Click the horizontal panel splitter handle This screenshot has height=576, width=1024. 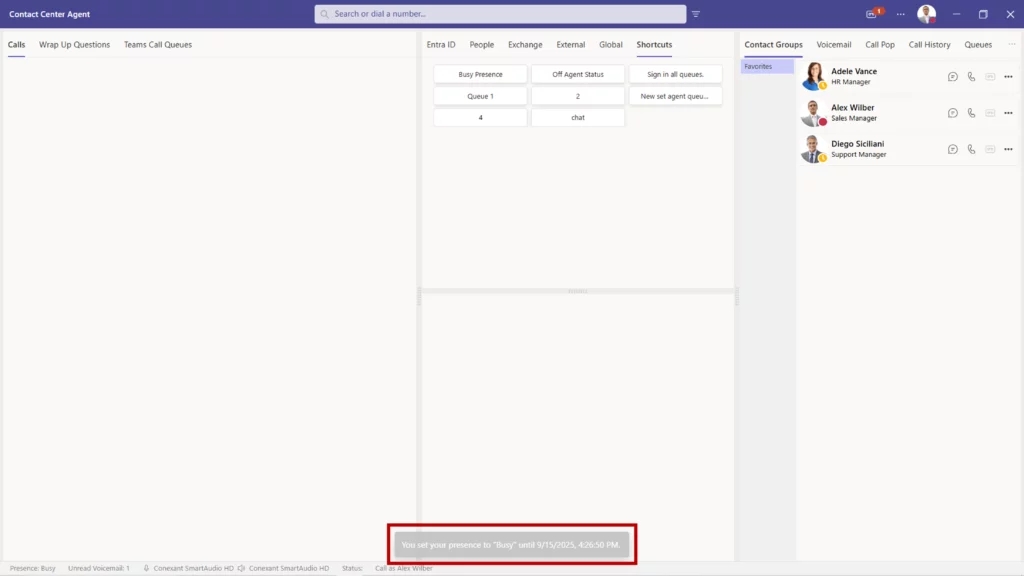click(578, 291)
